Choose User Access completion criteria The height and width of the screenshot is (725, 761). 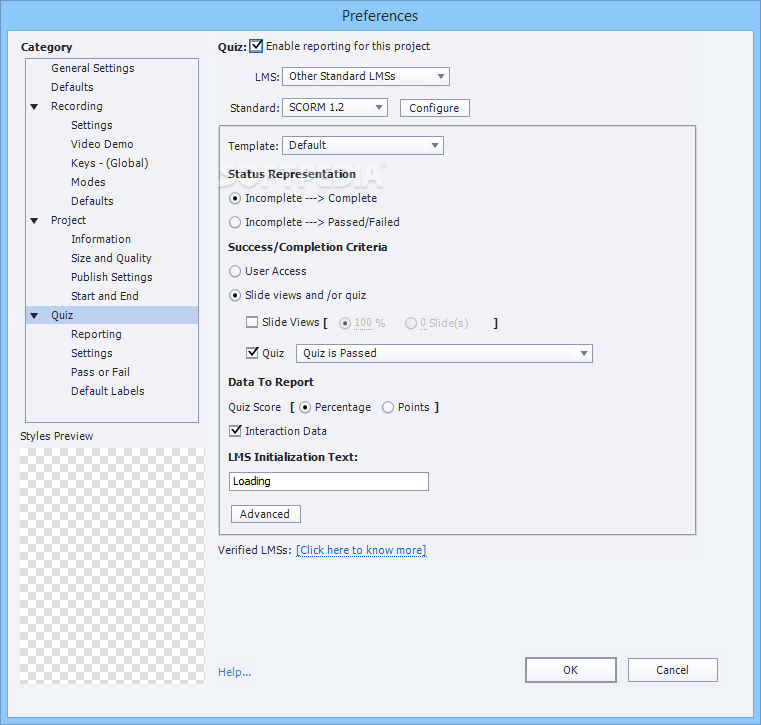point(235,271)
